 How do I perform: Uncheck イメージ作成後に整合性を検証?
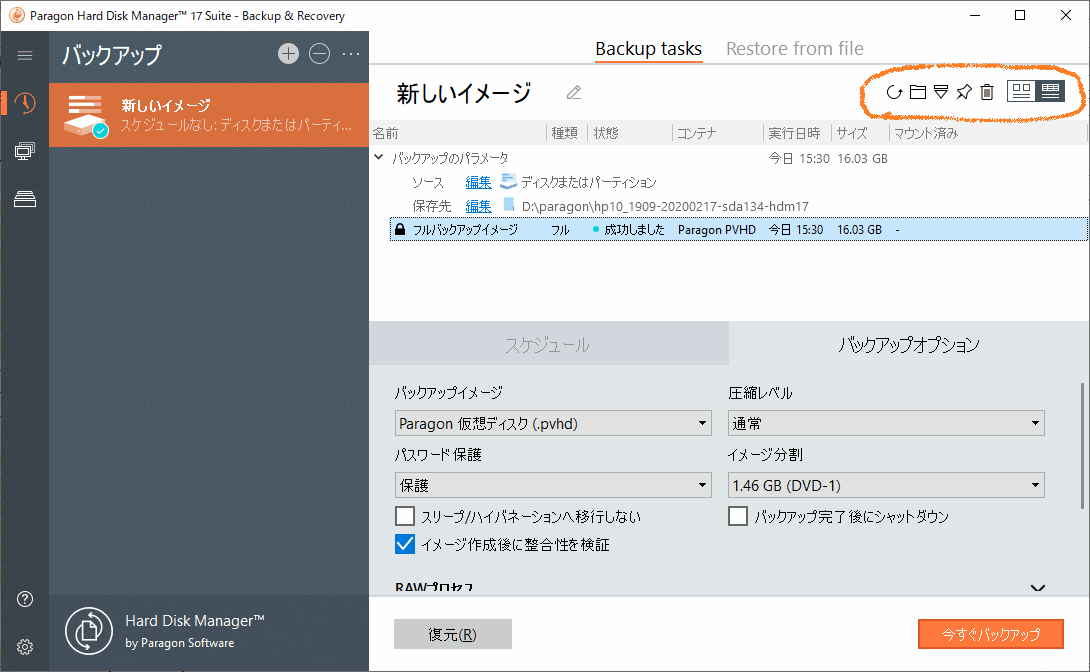pos(405,543)
